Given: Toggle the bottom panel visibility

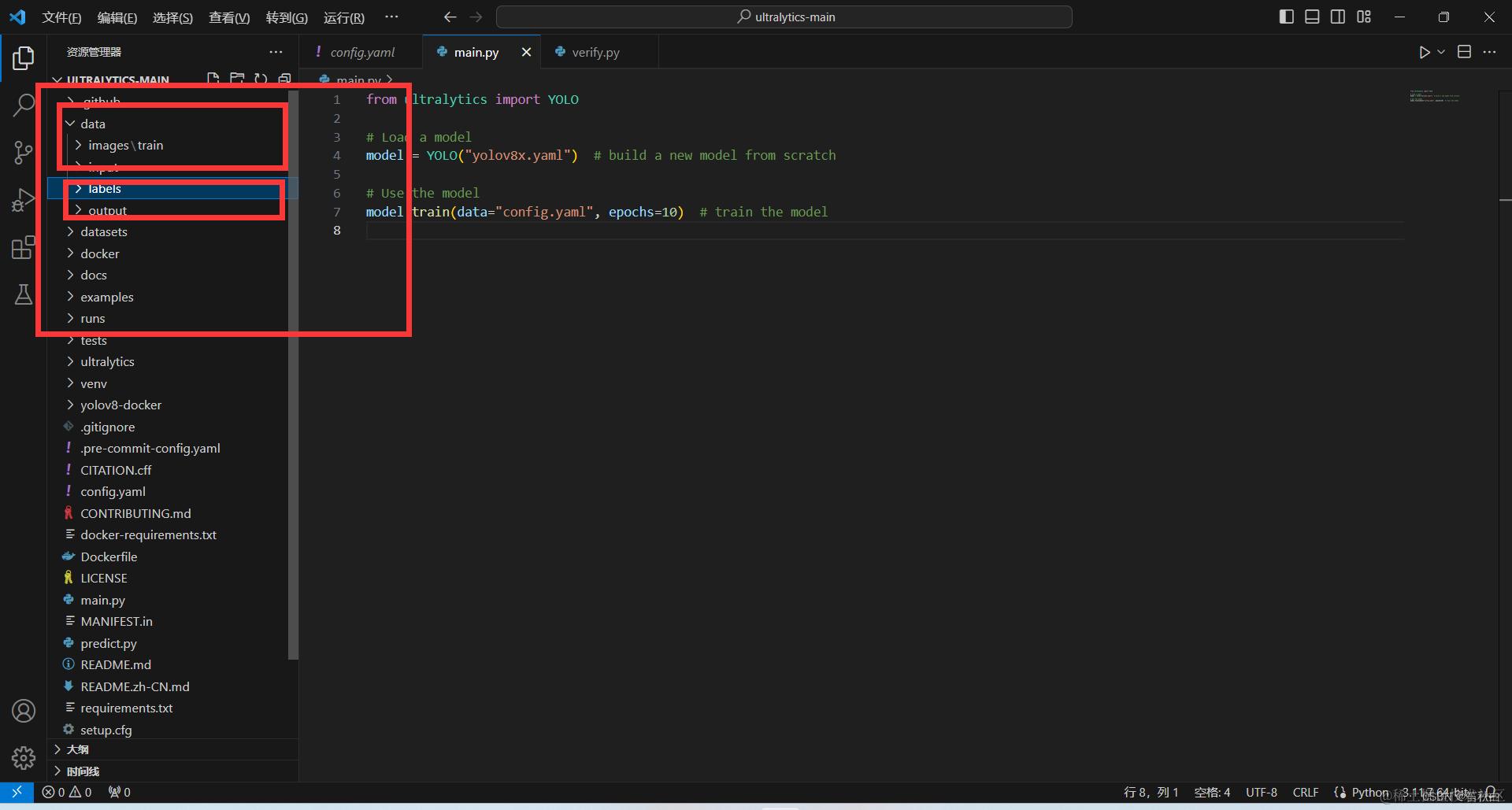Looking at the screenshot, I should click(x=1312, y=17).
